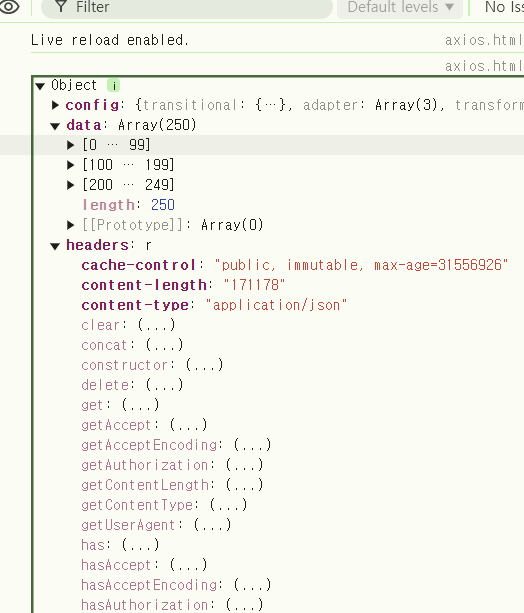Click the headers property name

(97, 245)
